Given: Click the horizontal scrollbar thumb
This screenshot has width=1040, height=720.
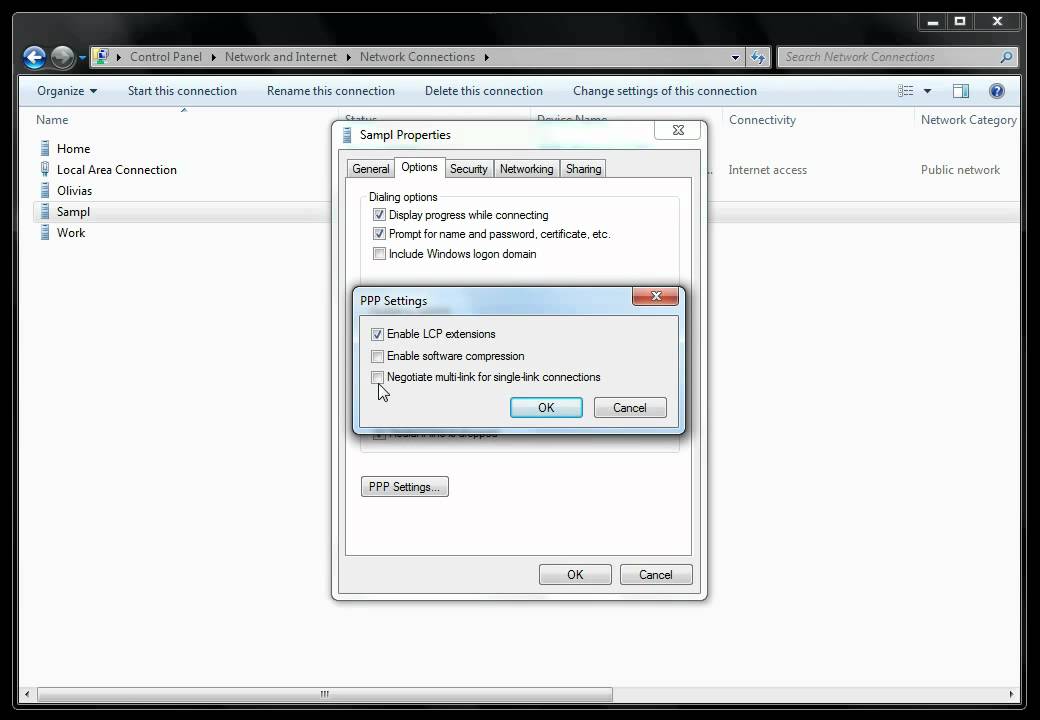Looking at the screenshot, I should pos(325,694).
